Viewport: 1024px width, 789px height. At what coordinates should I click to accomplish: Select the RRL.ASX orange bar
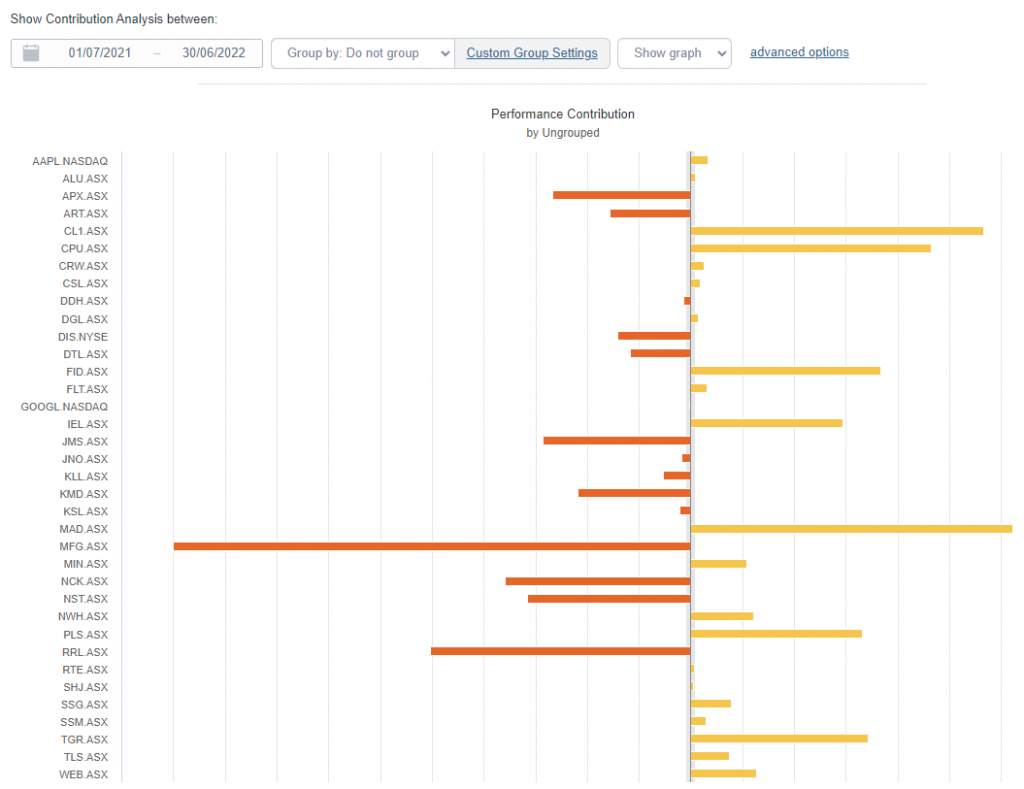[560, 651]
